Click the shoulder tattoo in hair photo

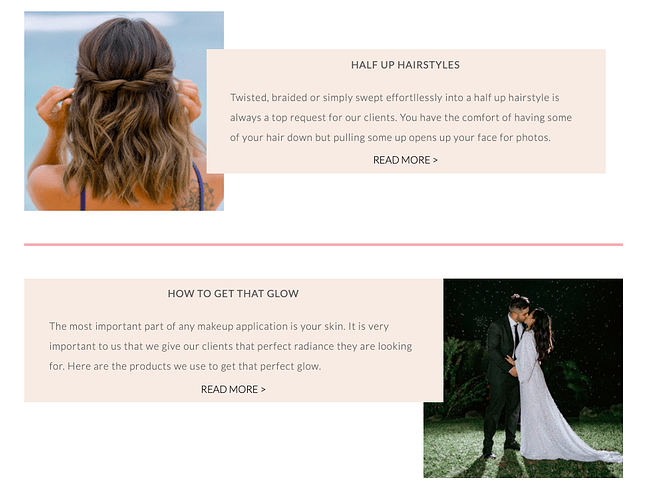[x=194, y=195]
